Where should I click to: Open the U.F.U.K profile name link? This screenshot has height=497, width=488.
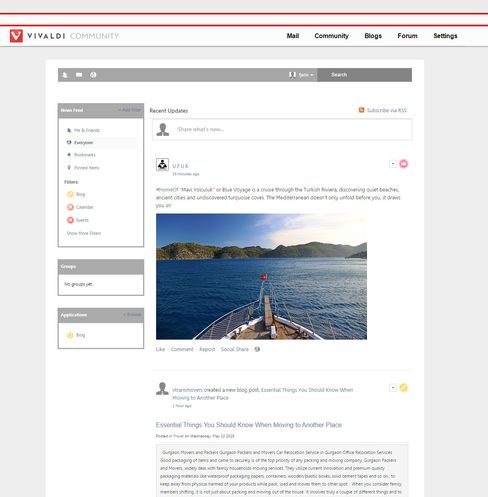pyautogui.click(x=180, y=166)
